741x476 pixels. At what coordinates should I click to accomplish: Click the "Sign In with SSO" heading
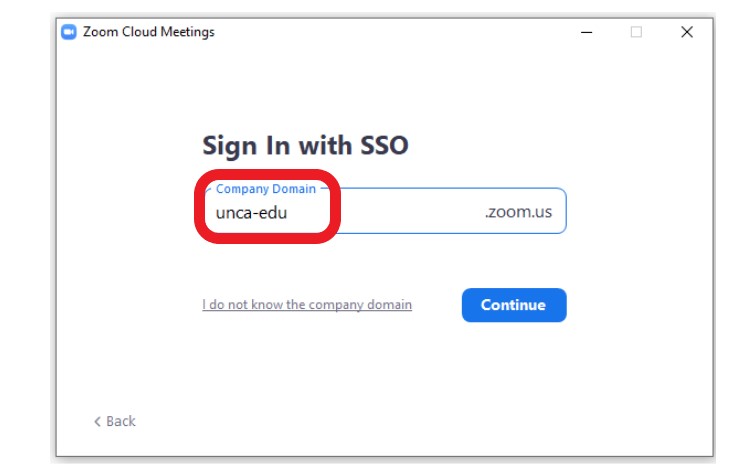305,145
